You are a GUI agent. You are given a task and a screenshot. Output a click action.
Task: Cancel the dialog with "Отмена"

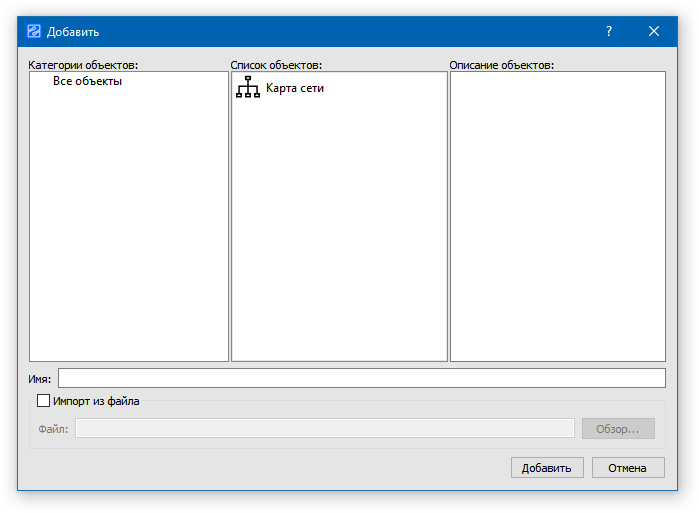(x=628, y=467)
